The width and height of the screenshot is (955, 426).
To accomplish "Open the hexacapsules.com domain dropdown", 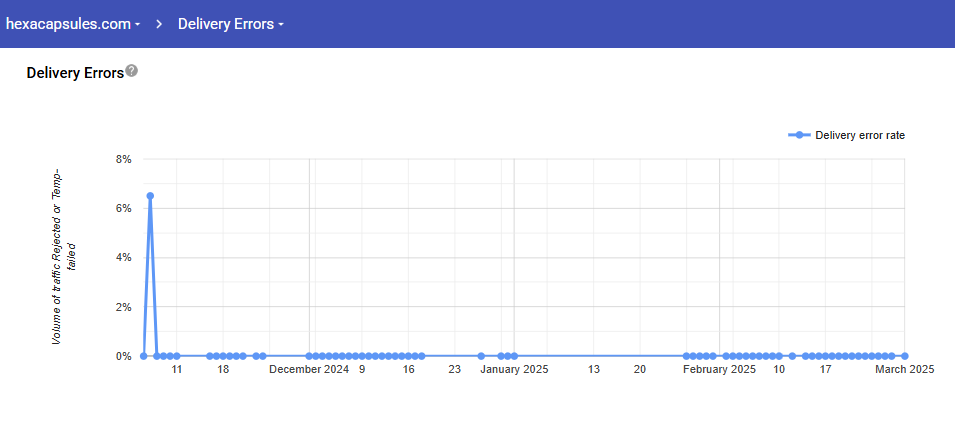I will [x=73, y=24].
